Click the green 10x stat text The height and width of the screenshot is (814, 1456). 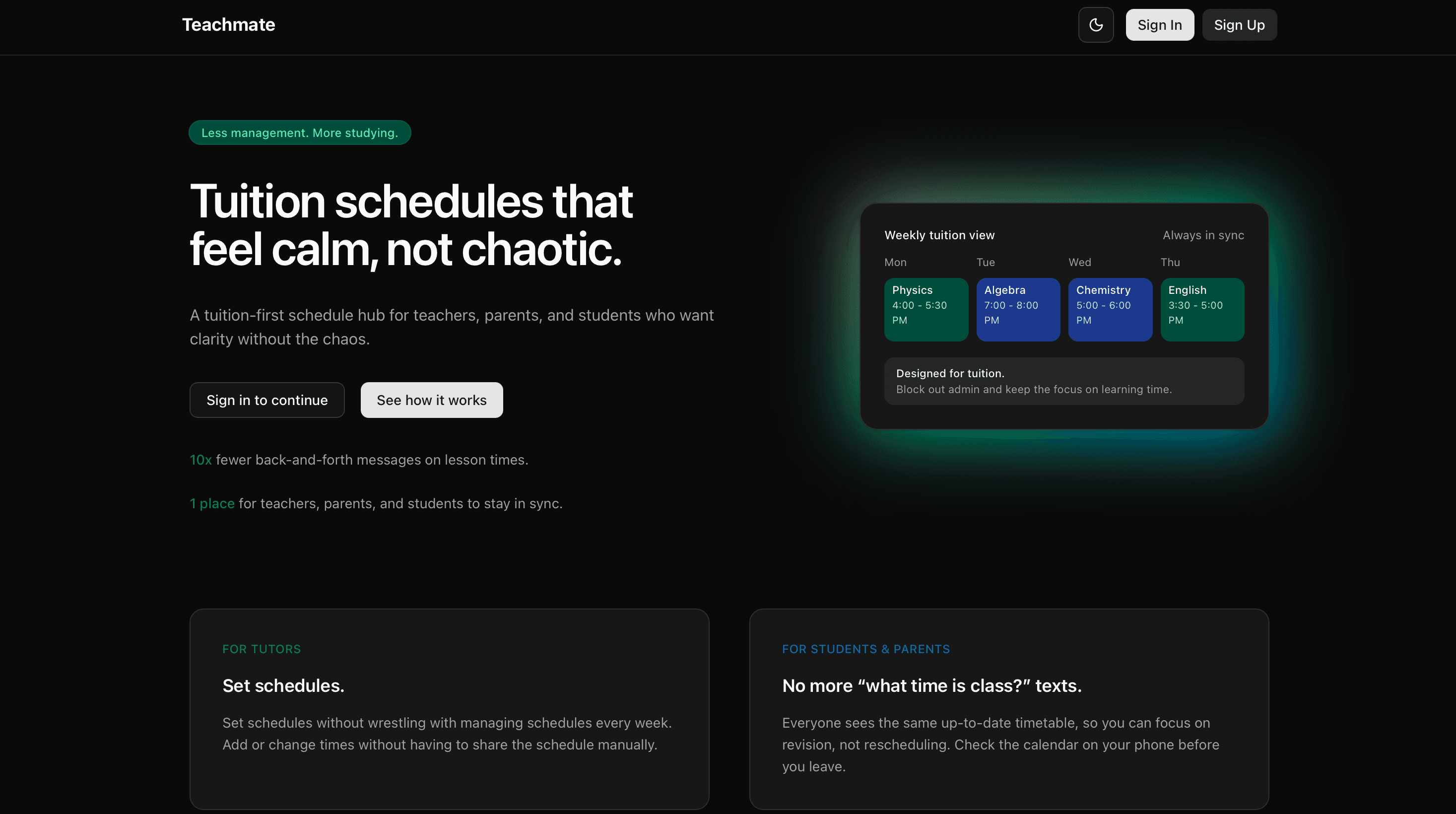(200, 460)
